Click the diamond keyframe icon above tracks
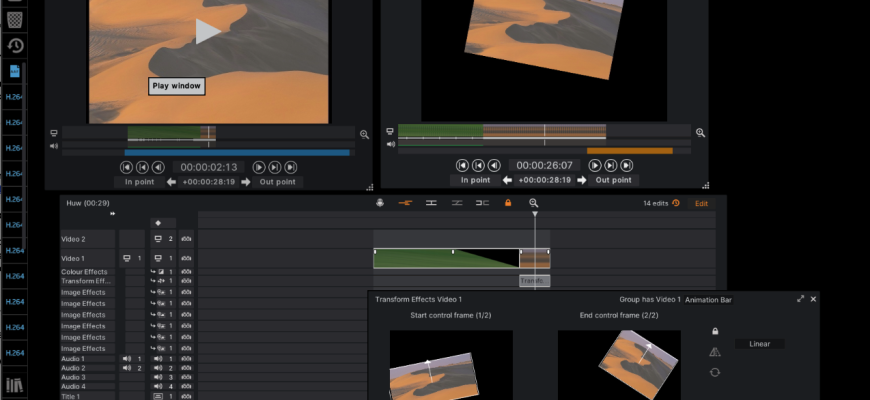 (158, 223)
